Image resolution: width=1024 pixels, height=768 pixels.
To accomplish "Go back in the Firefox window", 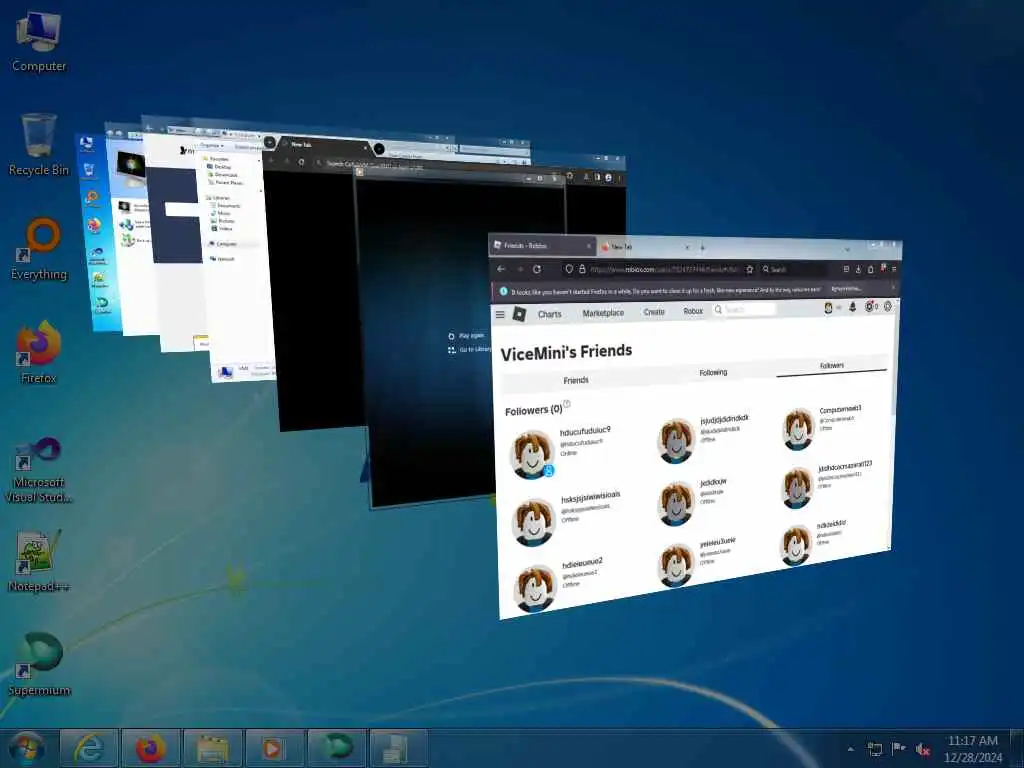I will coord(501,269).
